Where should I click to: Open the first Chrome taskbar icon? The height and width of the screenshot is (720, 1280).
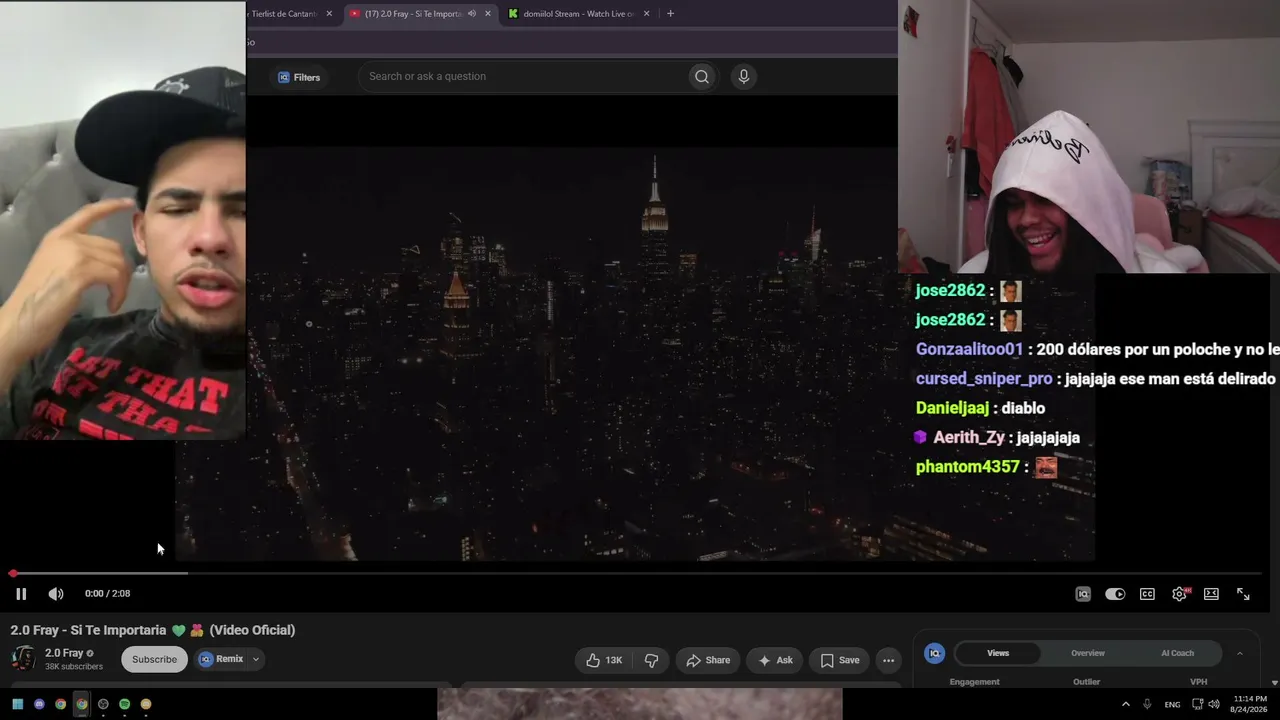point(61,704)
